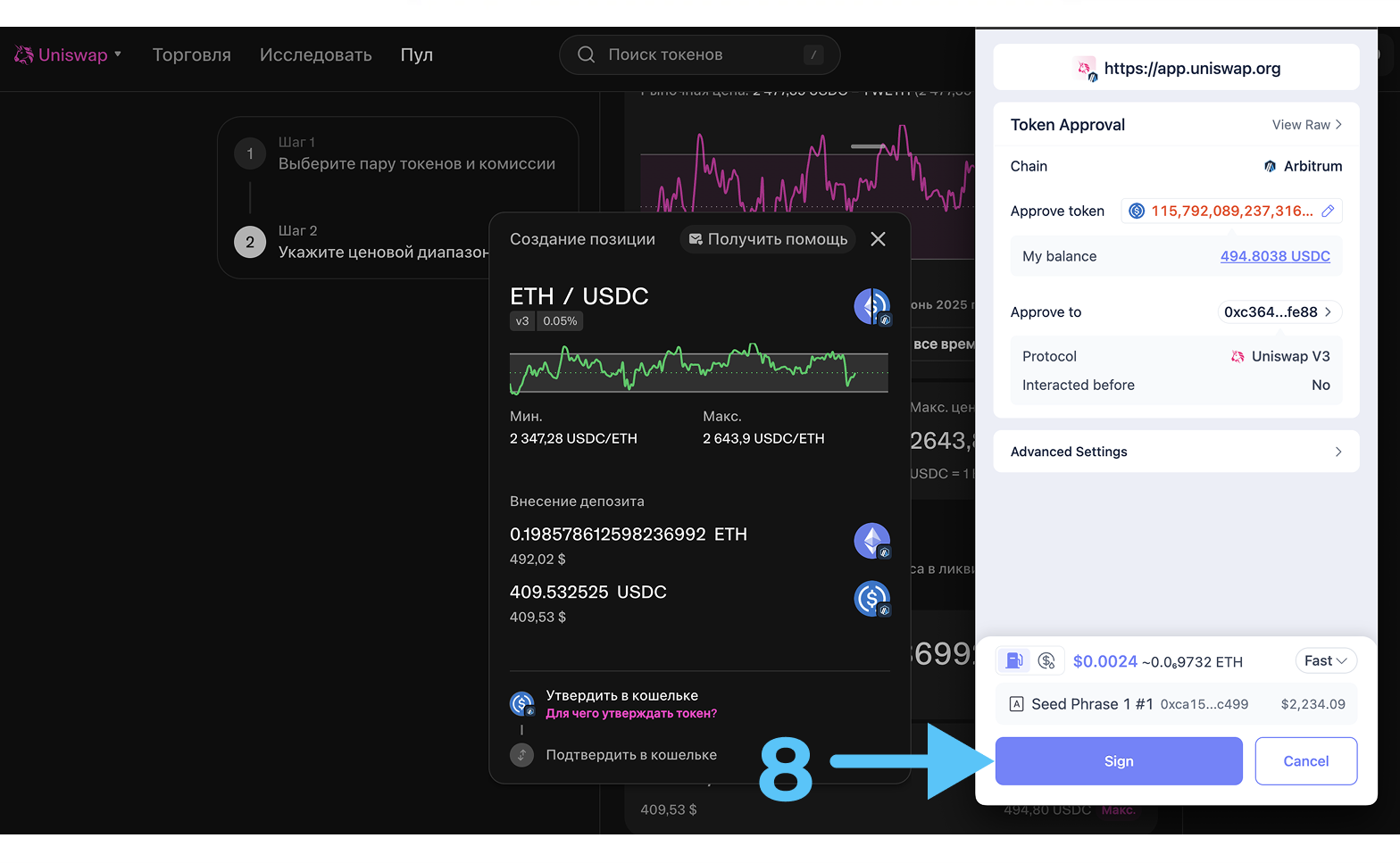Open the Торговля menu
This screenshot has width=1400, height=863.
tap(191, 55)
